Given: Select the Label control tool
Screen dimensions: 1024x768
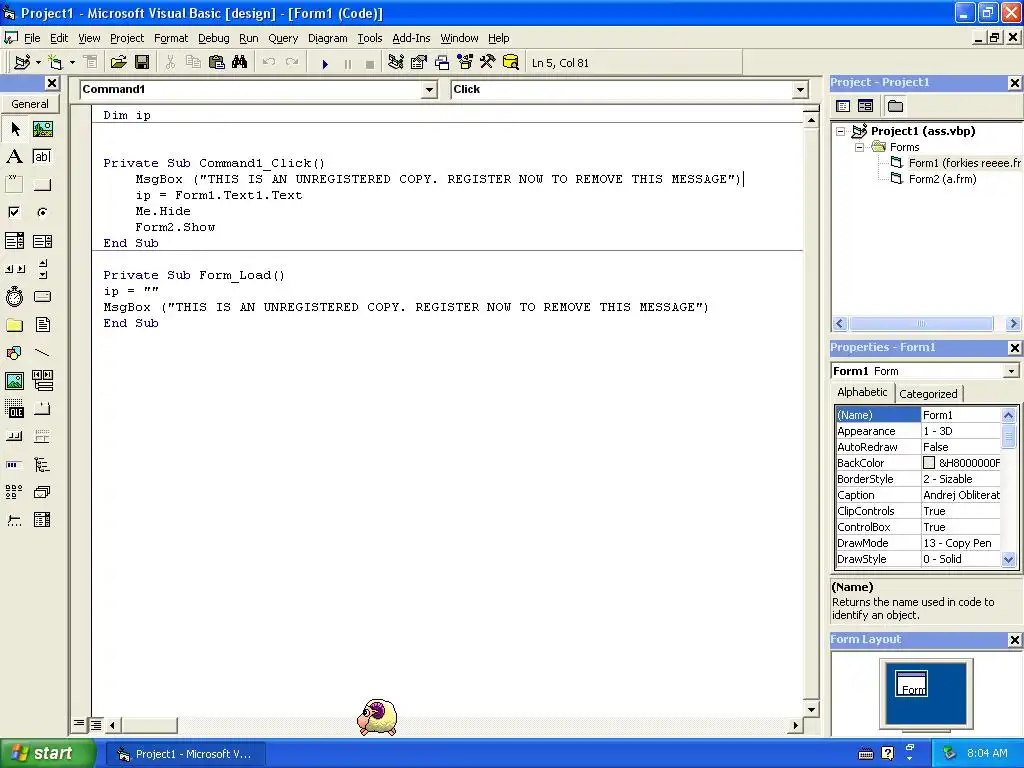Looking at the screenshot, I should tap(14, 157).
